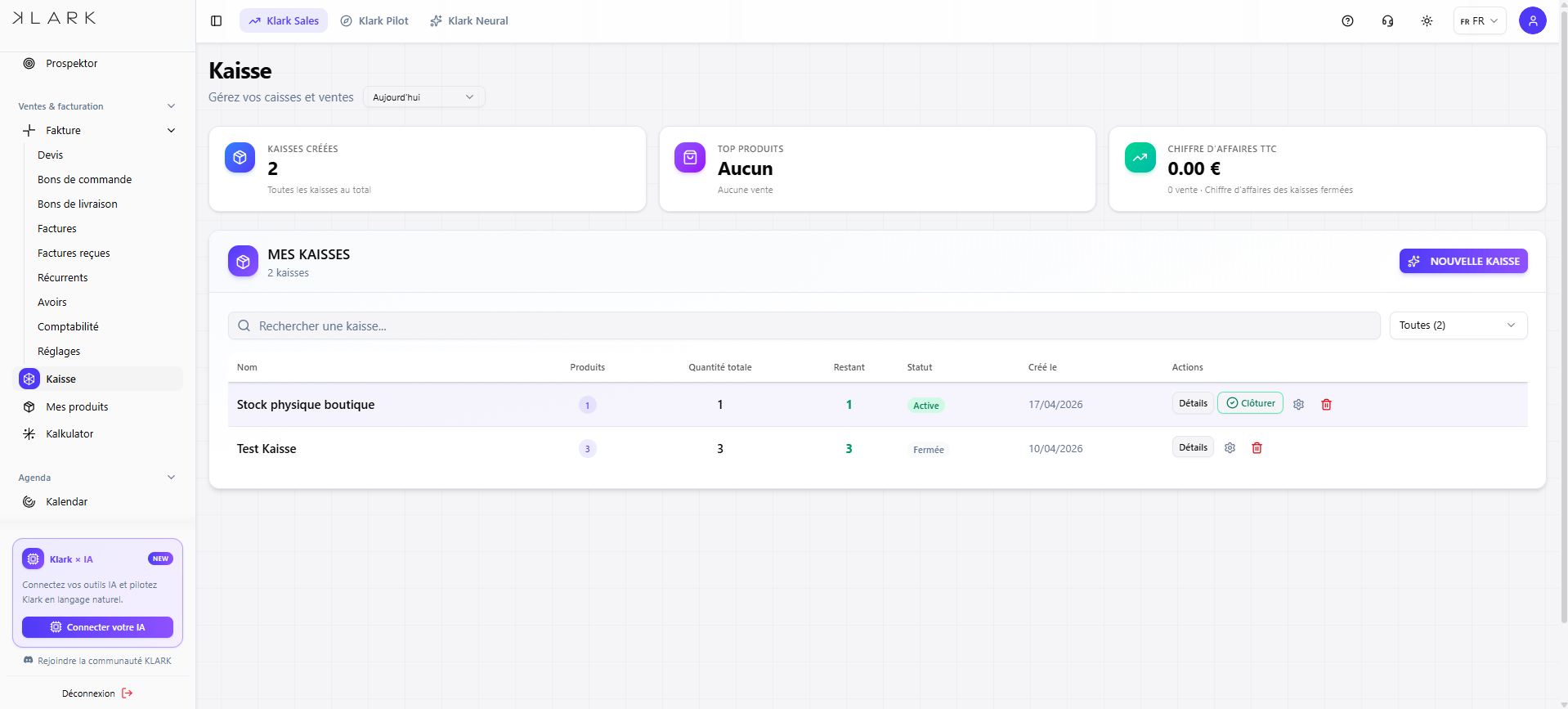The width and height of the screenshot is (1568, 709).
Task: Open the user profile avatar
Action: point(1532,20)
